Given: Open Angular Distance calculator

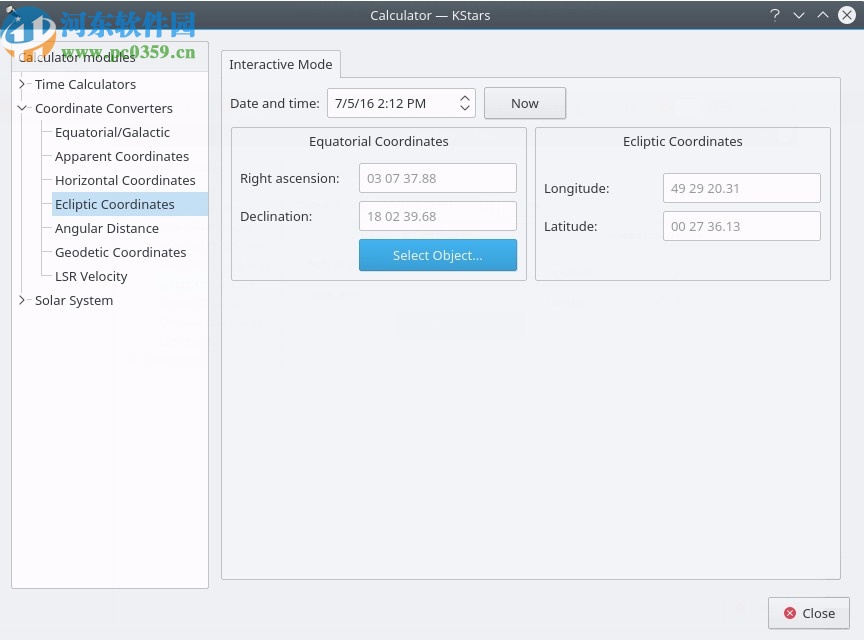Looking at the screenshot, I should 107,228.
